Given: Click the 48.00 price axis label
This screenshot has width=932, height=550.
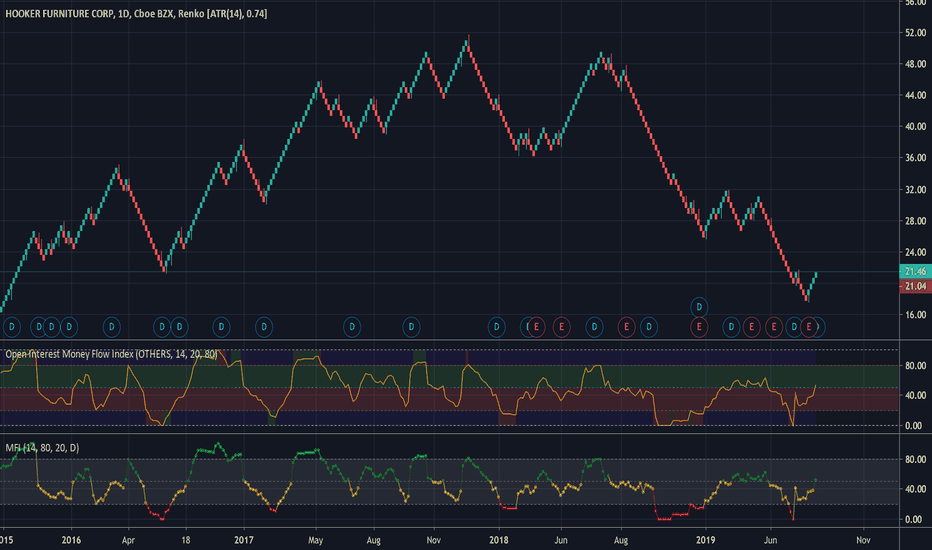Looking at the screenshot, I should click(915, 64).
